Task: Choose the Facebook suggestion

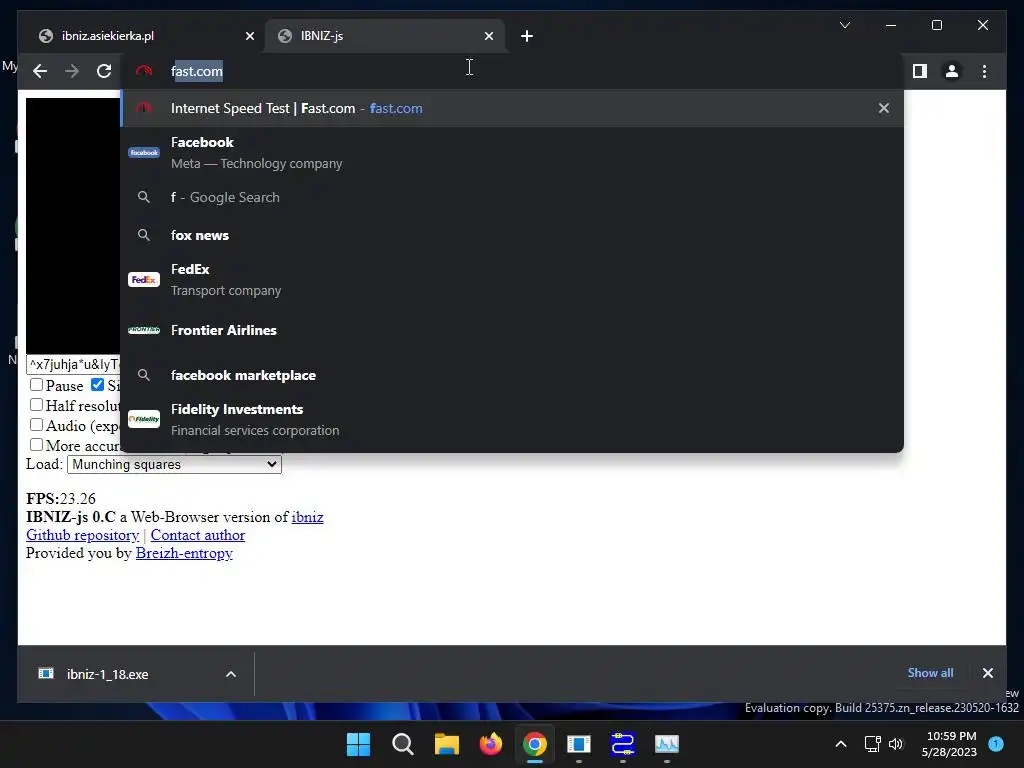Action: coord(512,153)
